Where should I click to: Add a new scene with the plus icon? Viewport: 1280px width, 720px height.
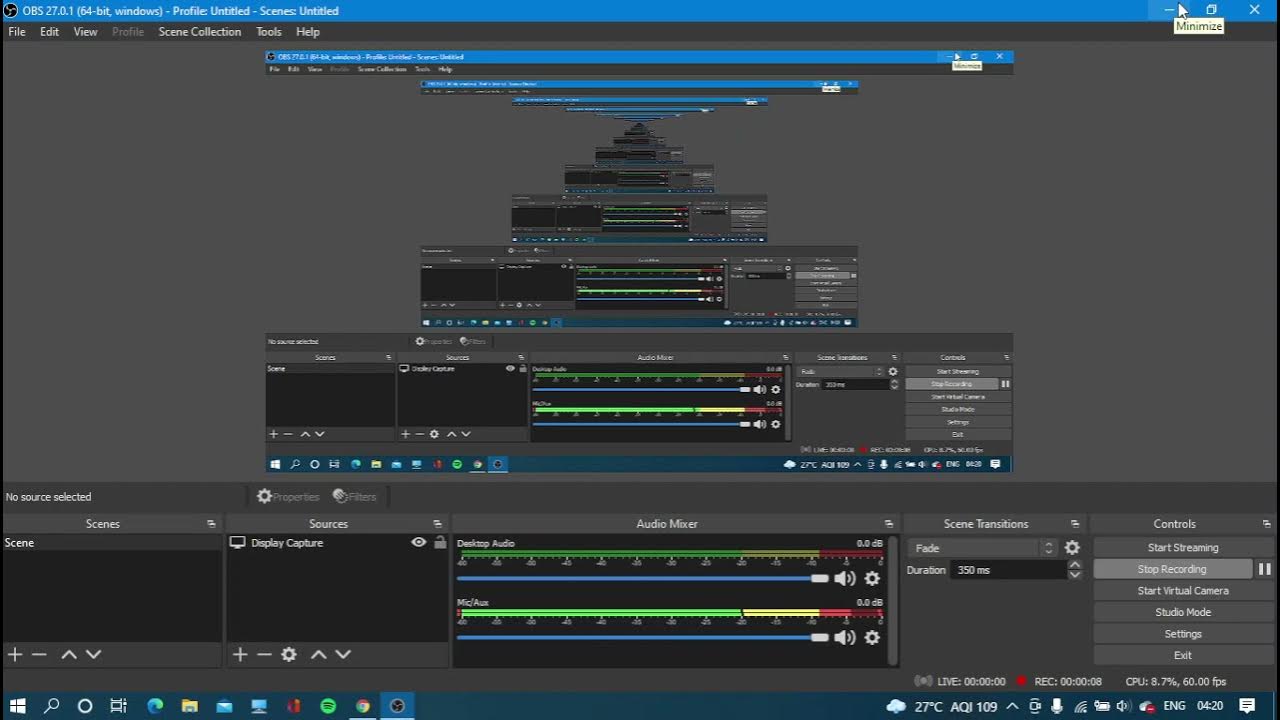15,654
